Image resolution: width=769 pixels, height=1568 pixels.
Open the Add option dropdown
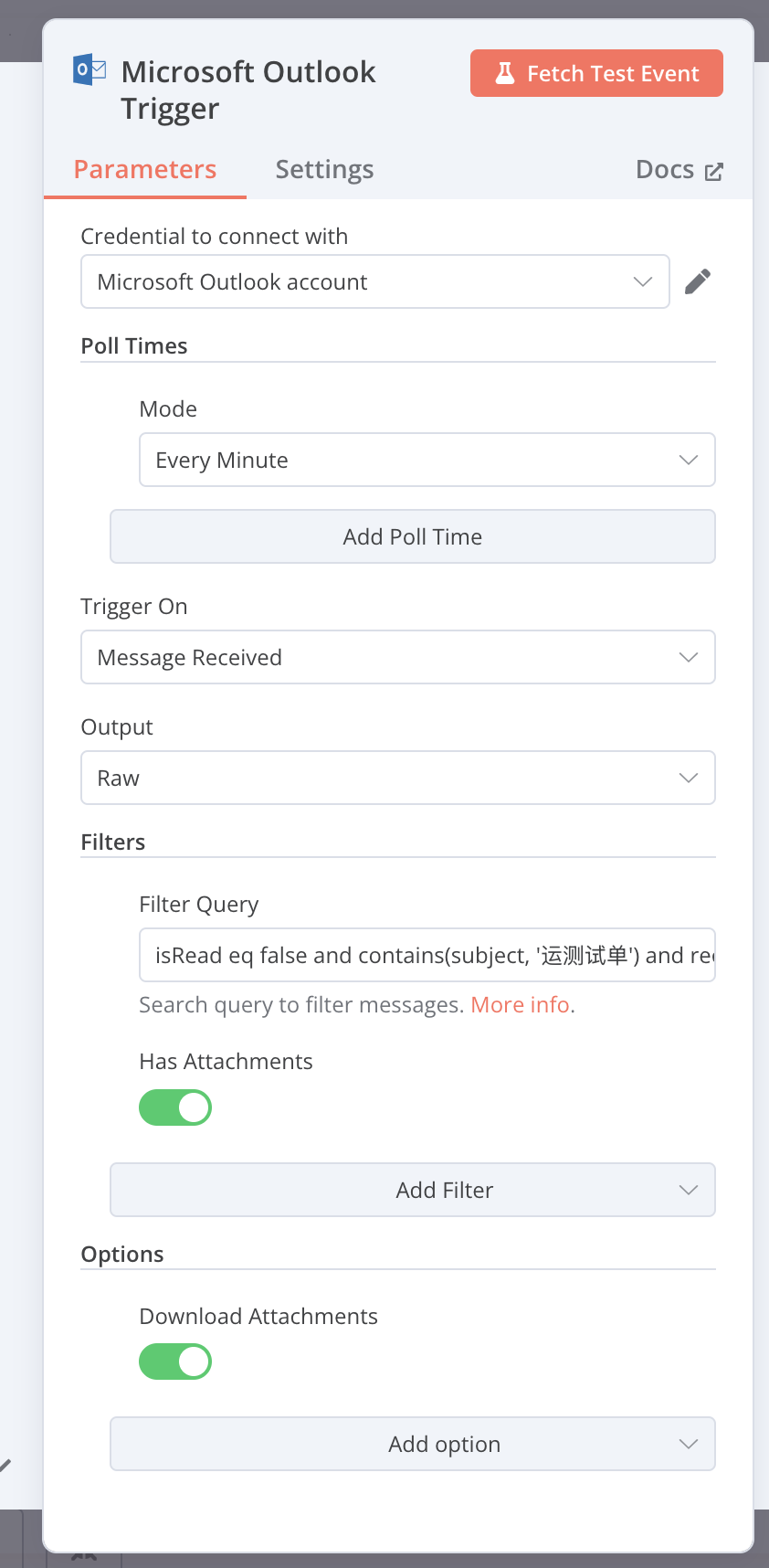pos(413,1444)
